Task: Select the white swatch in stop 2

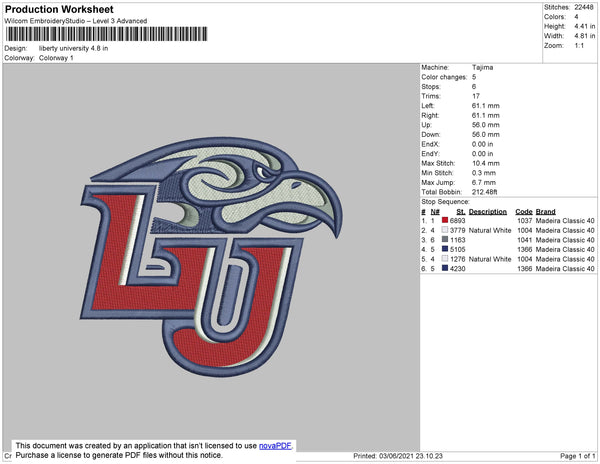Action: (x=445, y=230)
